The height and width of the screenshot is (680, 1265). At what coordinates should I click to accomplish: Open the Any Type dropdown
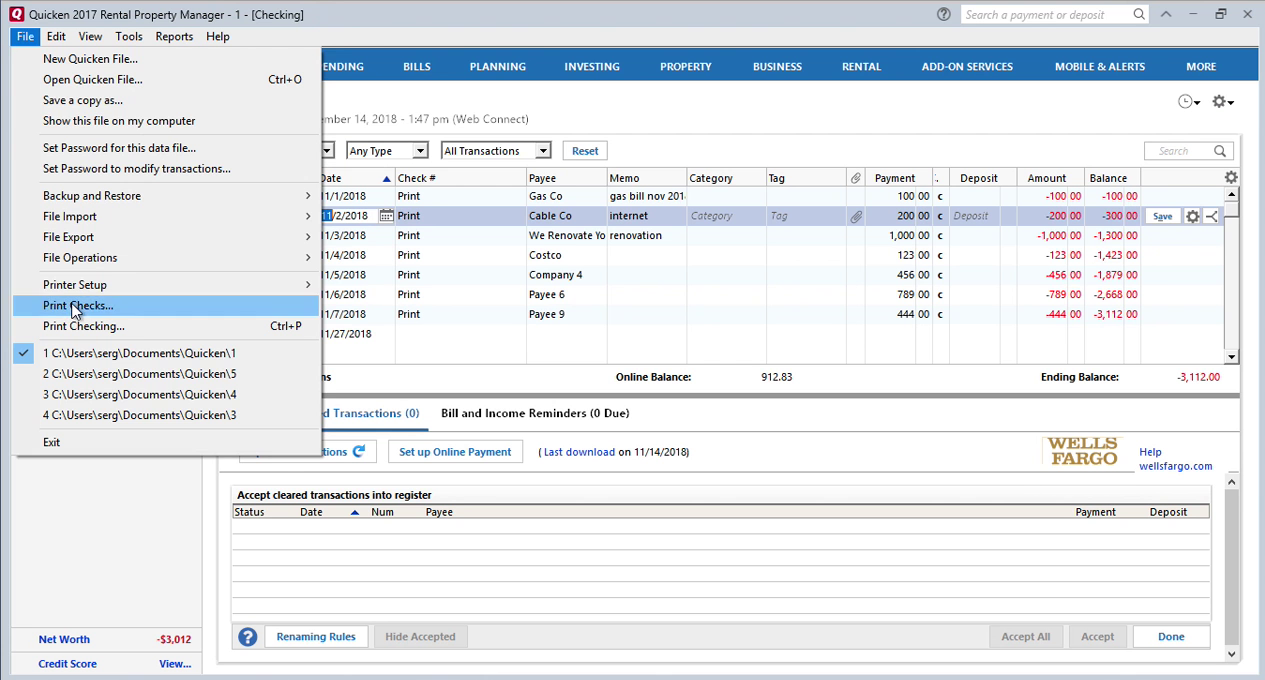coord(386,150)
